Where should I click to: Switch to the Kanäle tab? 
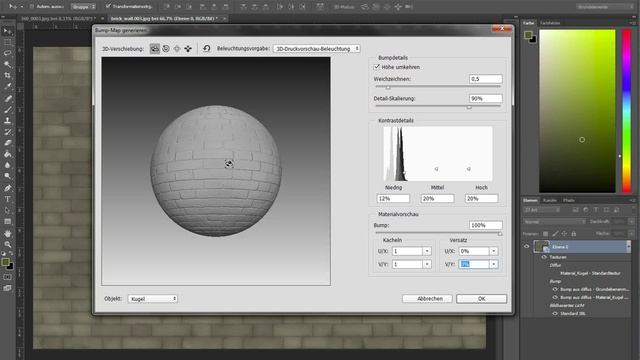click(550, 200)
